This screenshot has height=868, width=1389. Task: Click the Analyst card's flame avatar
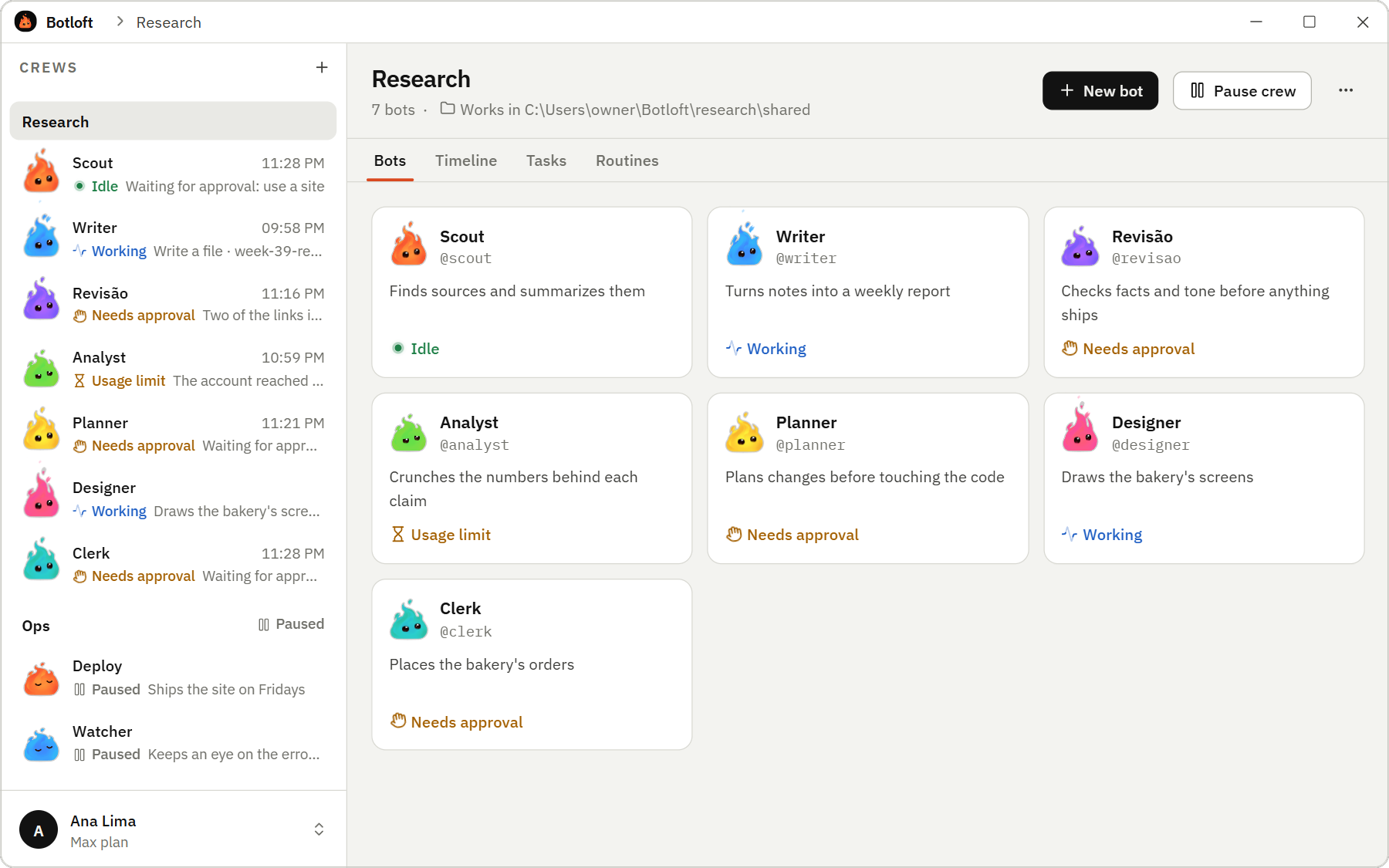[x=409, y=432]
